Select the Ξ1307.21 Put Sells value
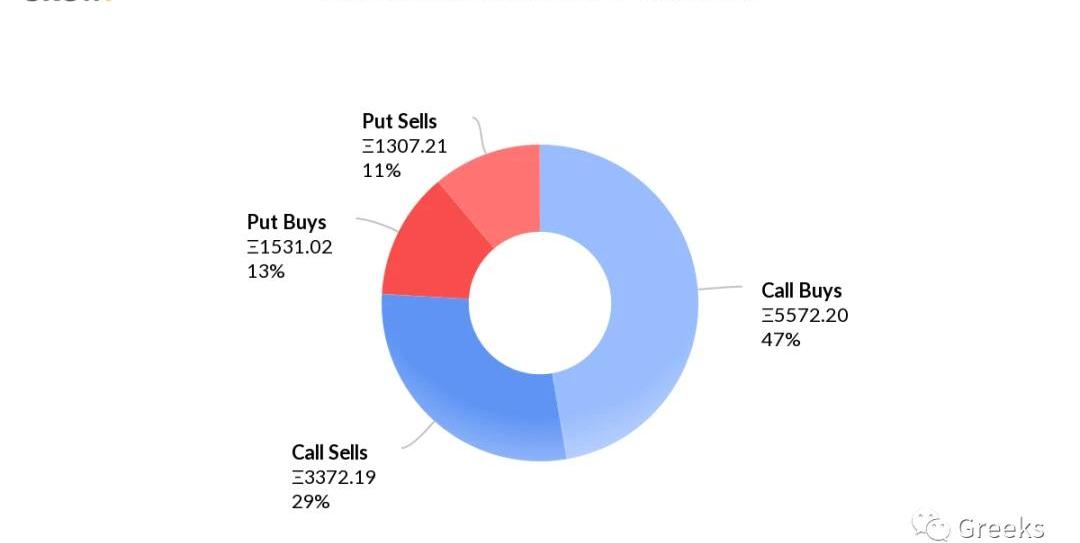Viewport: 1080px width, 543px height. (x=404, y=147)
